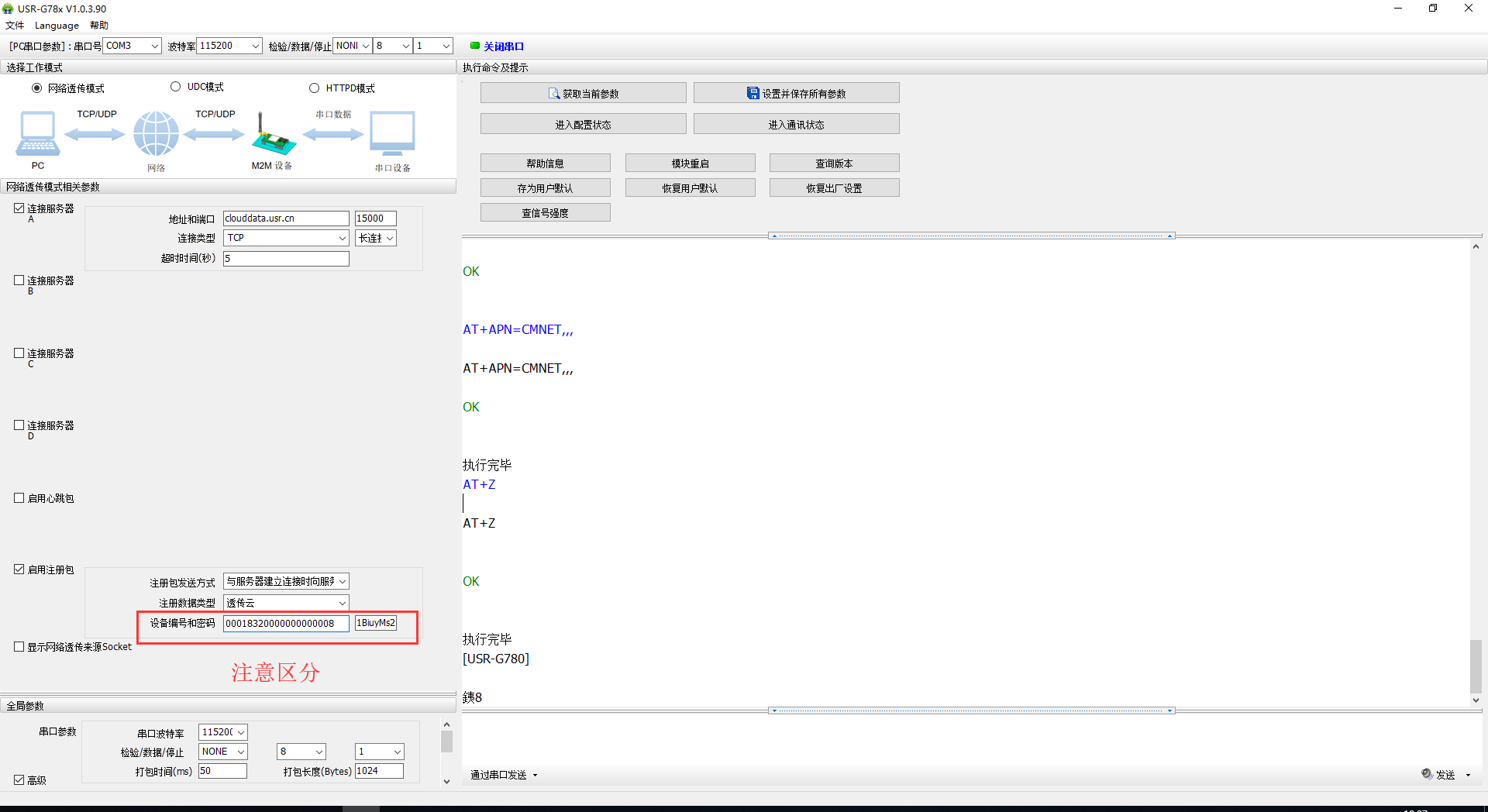
Task: Click the 查信号强度 button
Action: [x=545, y=212]
